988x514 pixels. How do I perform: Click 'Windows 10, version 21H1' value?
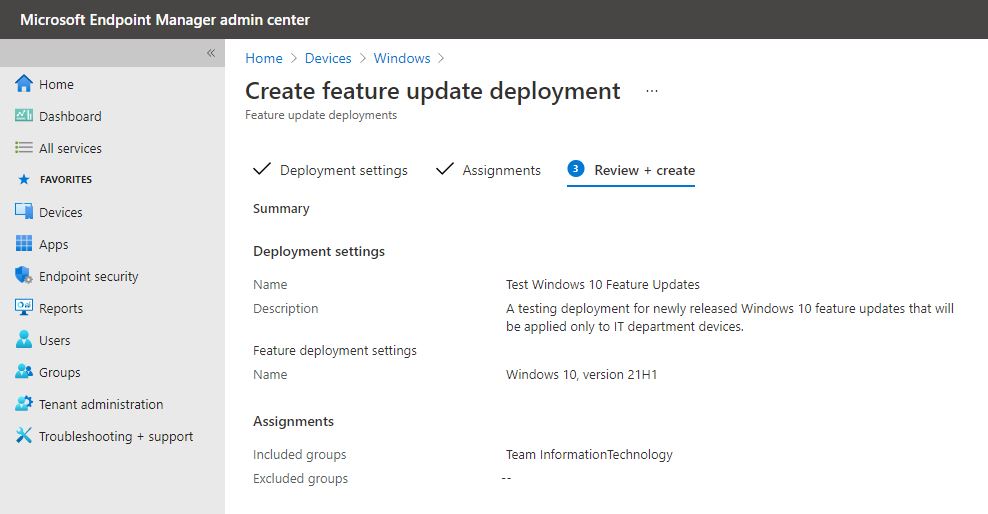click(x=582, y=375)
